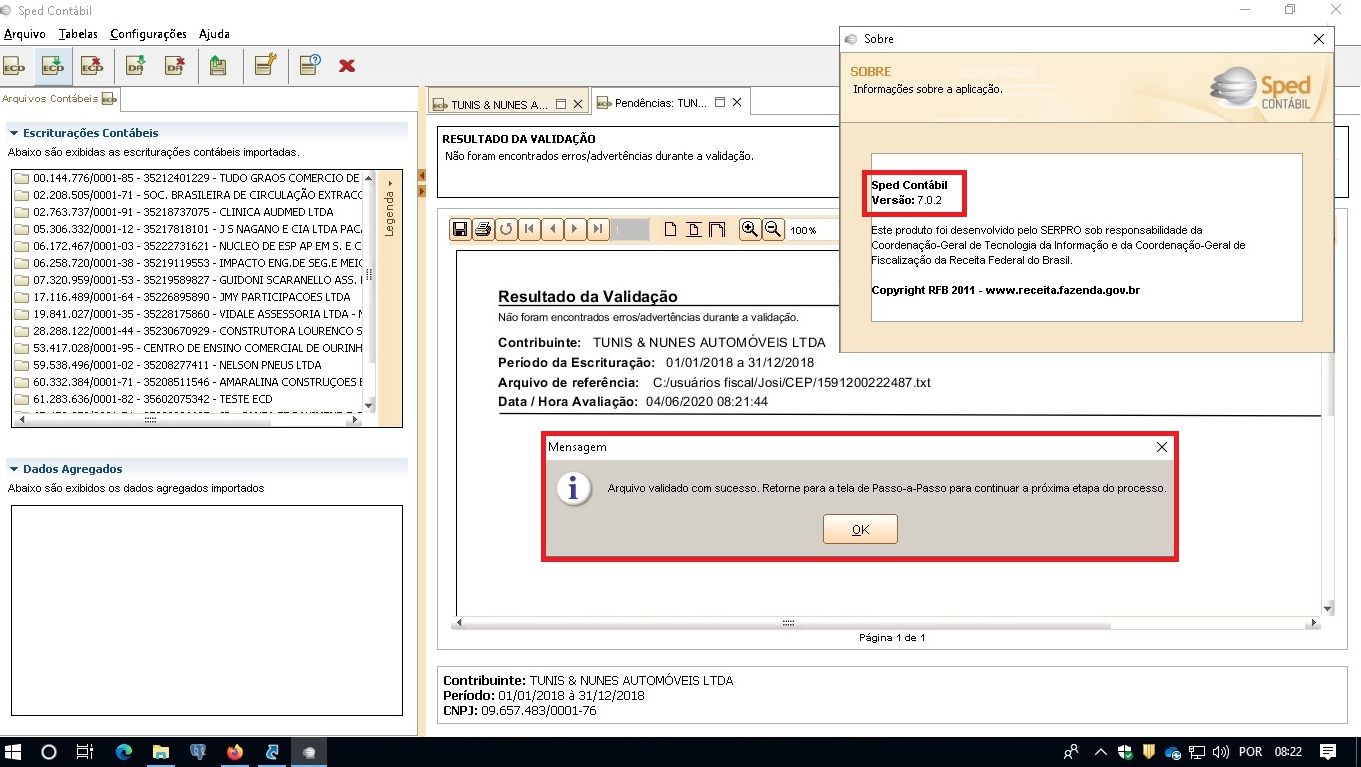Viewport: 1361px width, 767px height.
Task: Open the Ajuda menu
Action: click(x=214, y=34)
